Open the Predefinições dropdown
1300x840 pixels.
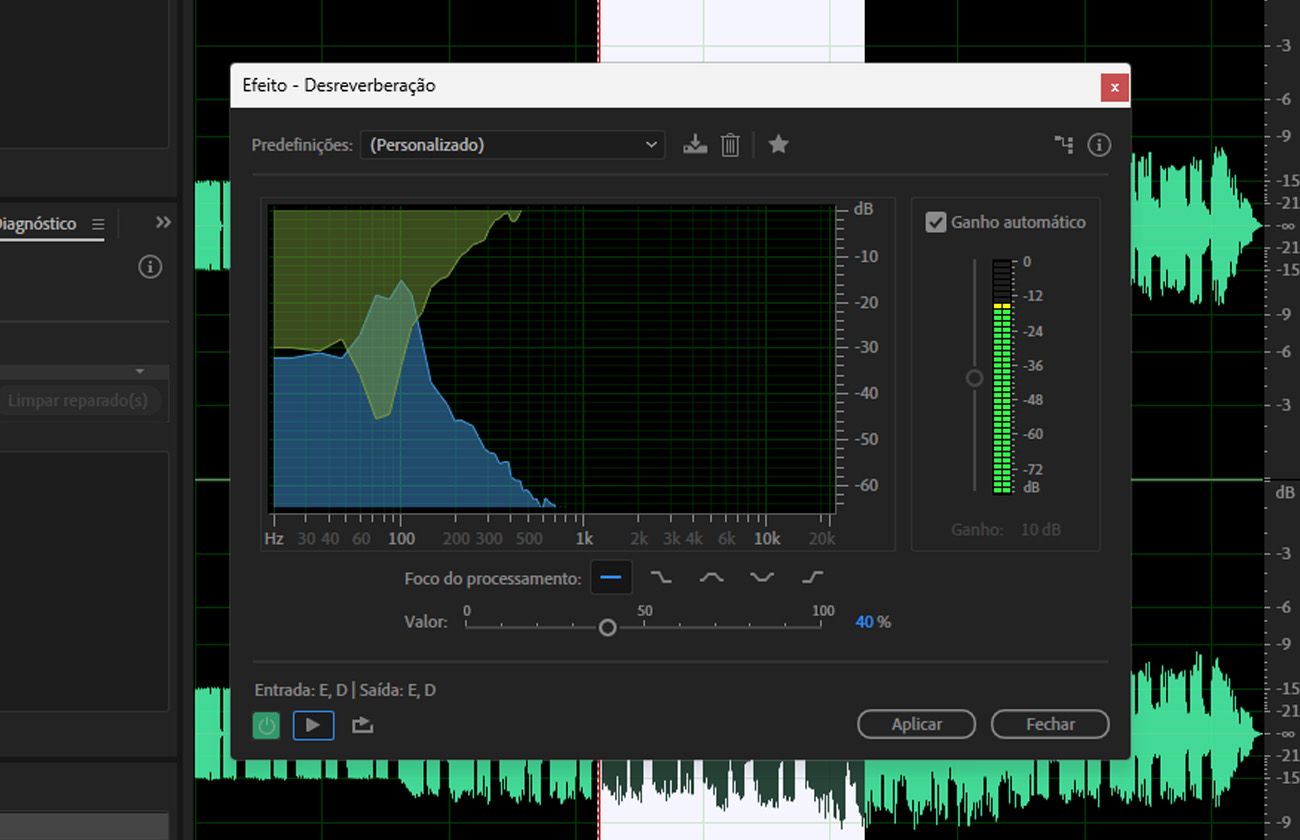[x=512, y=145]
